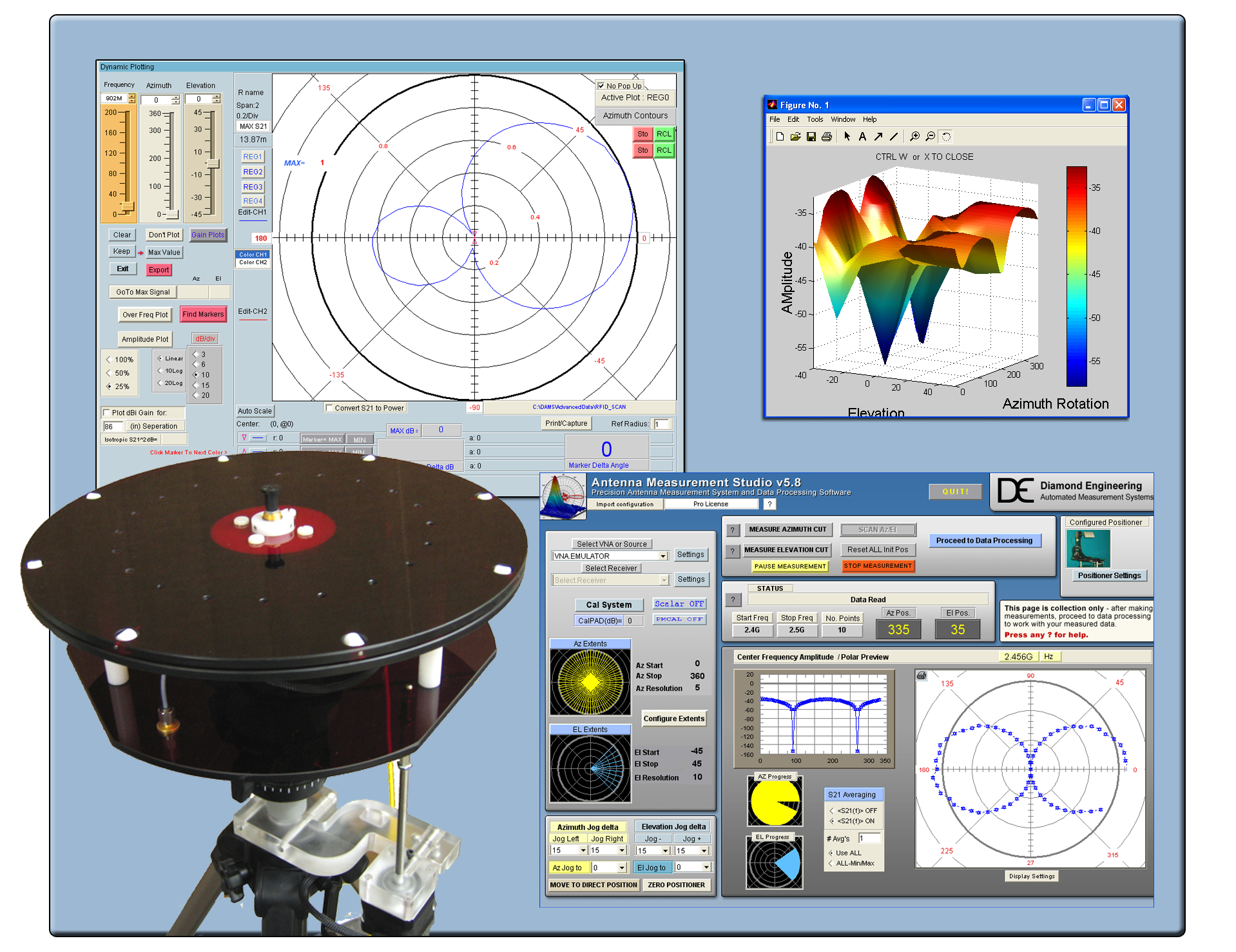The height and width of the screenshot is (952, 1236).
Task: Enable Convert S21 to Power checkbox
Action: [x=329, y=408]
